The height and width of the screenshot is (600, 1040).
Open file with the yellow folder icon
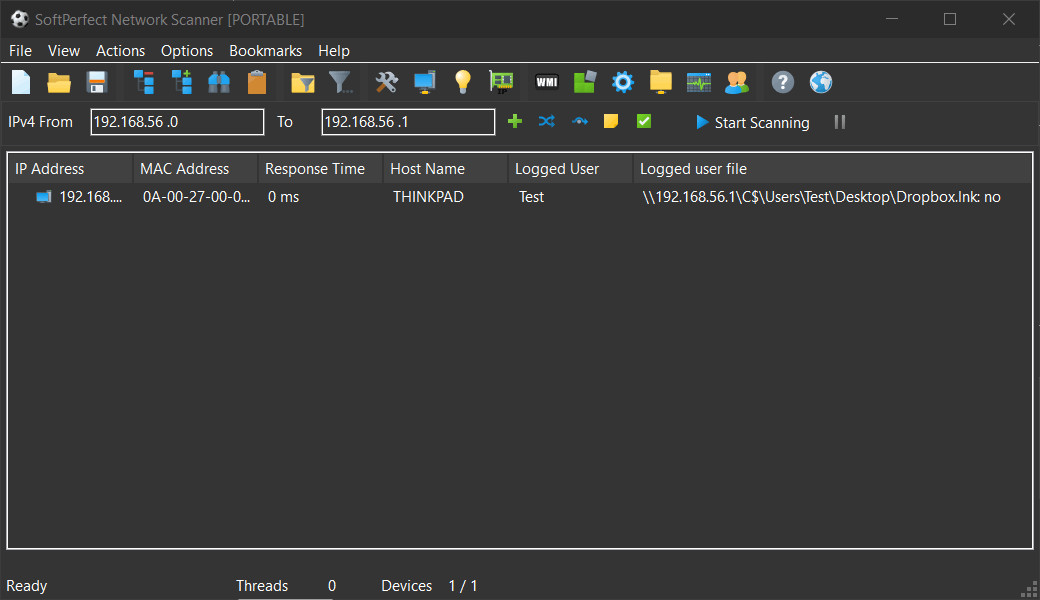pyautogui.click(x=59, y=82)
